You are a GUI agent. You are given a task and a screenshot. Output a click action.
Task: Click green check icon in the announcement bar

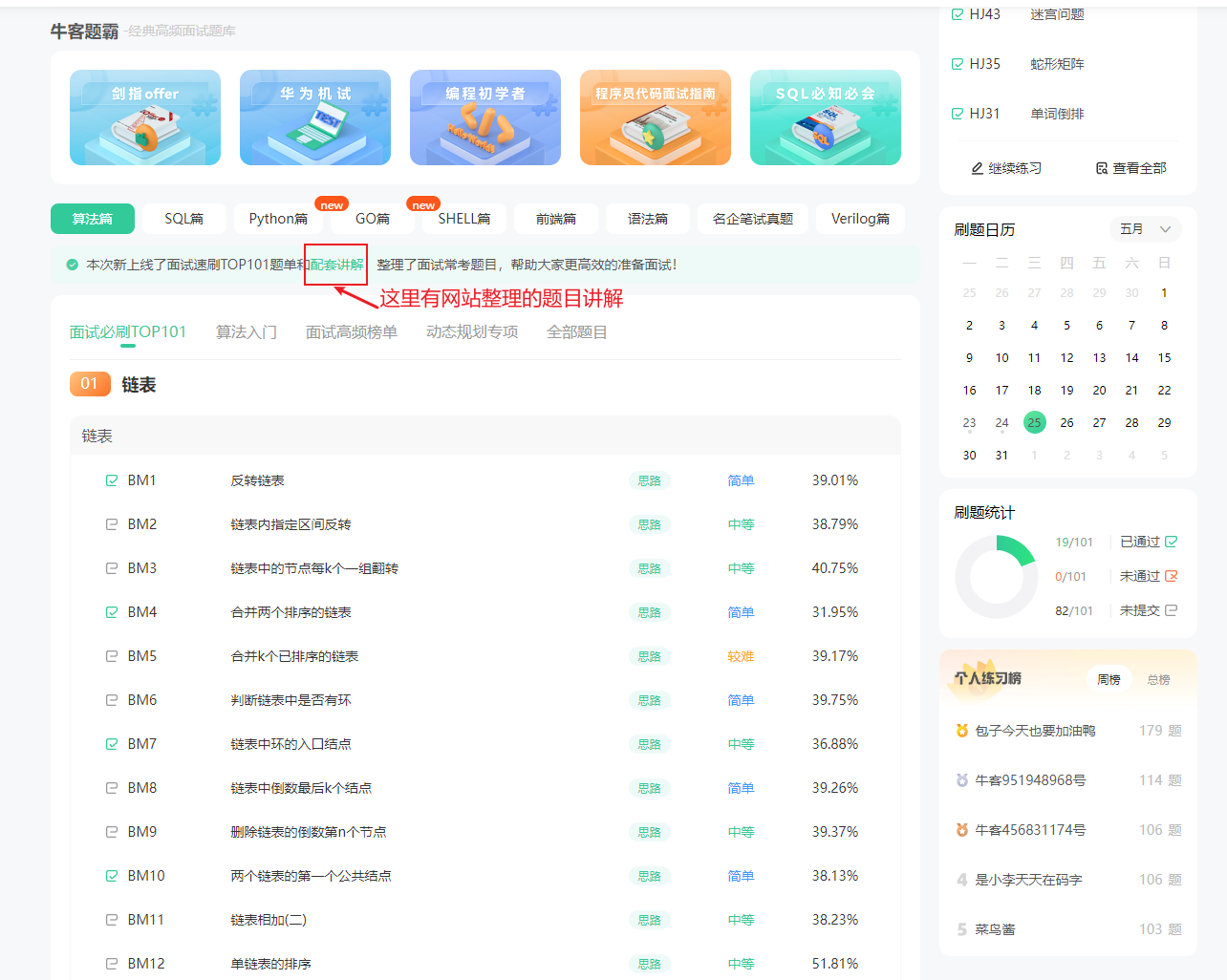[x=72, y=265]
